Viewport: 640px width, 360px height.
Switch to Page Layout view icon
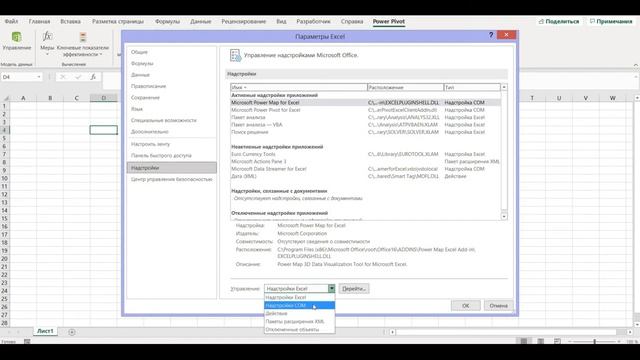(540, 341)
